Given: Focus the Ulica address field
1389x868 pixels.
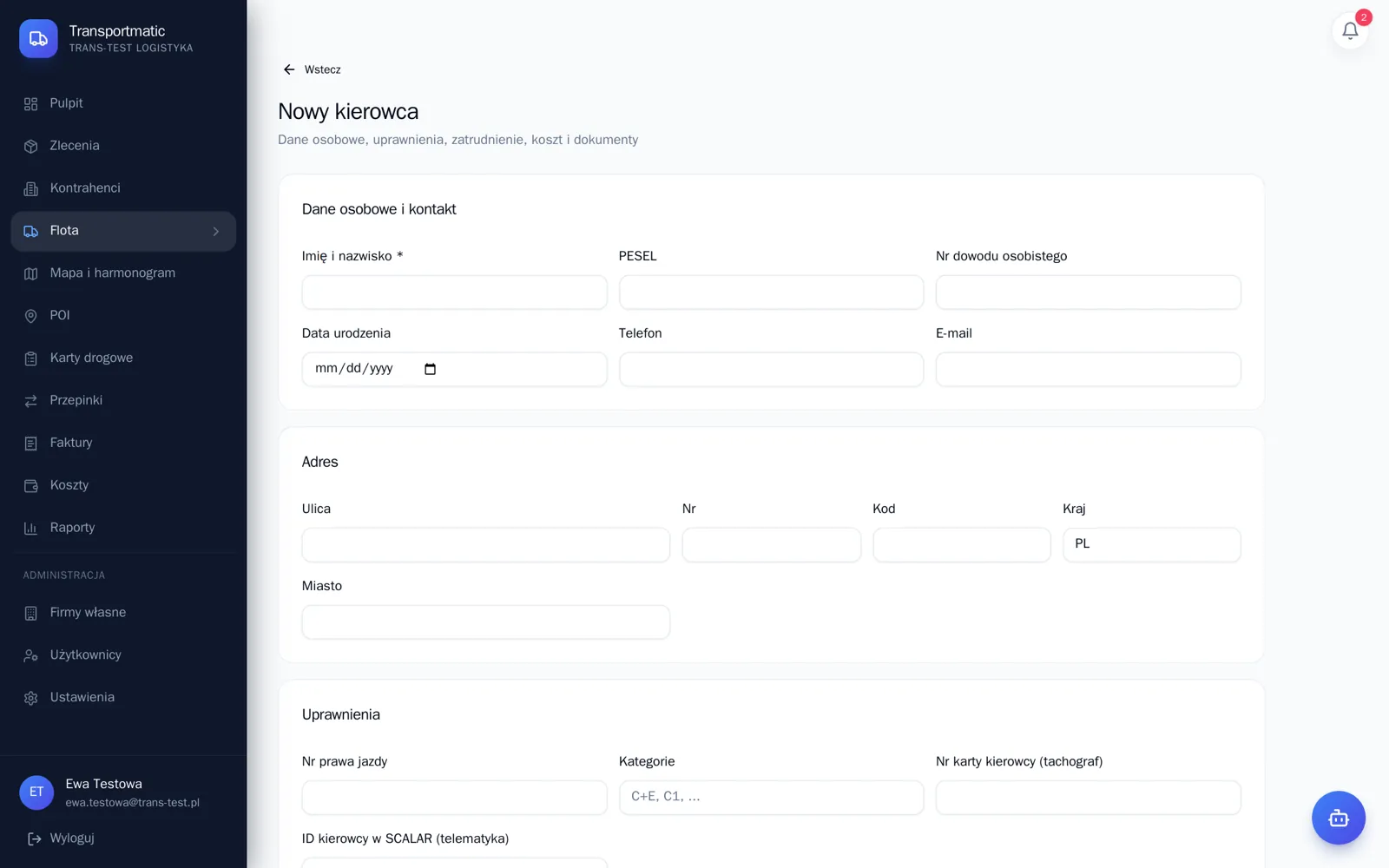Looking at the screenshot, I should point(485,545).
